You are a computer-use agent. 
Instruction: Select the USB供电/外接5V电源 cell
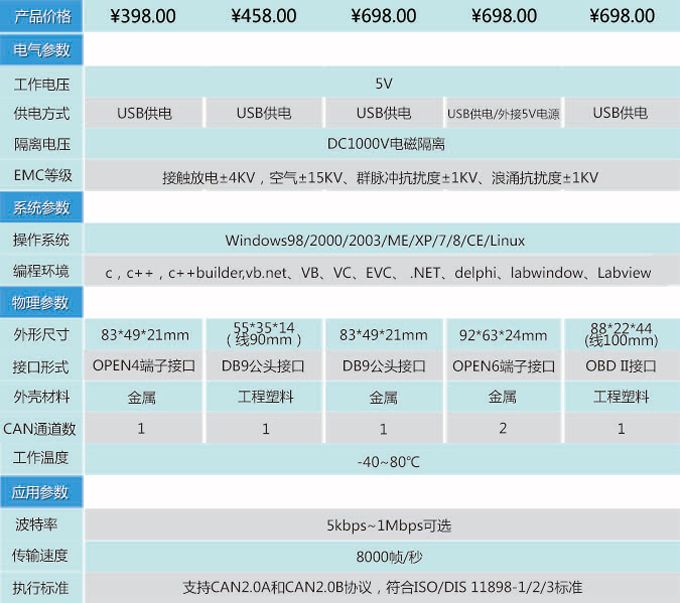click(503, 114)
